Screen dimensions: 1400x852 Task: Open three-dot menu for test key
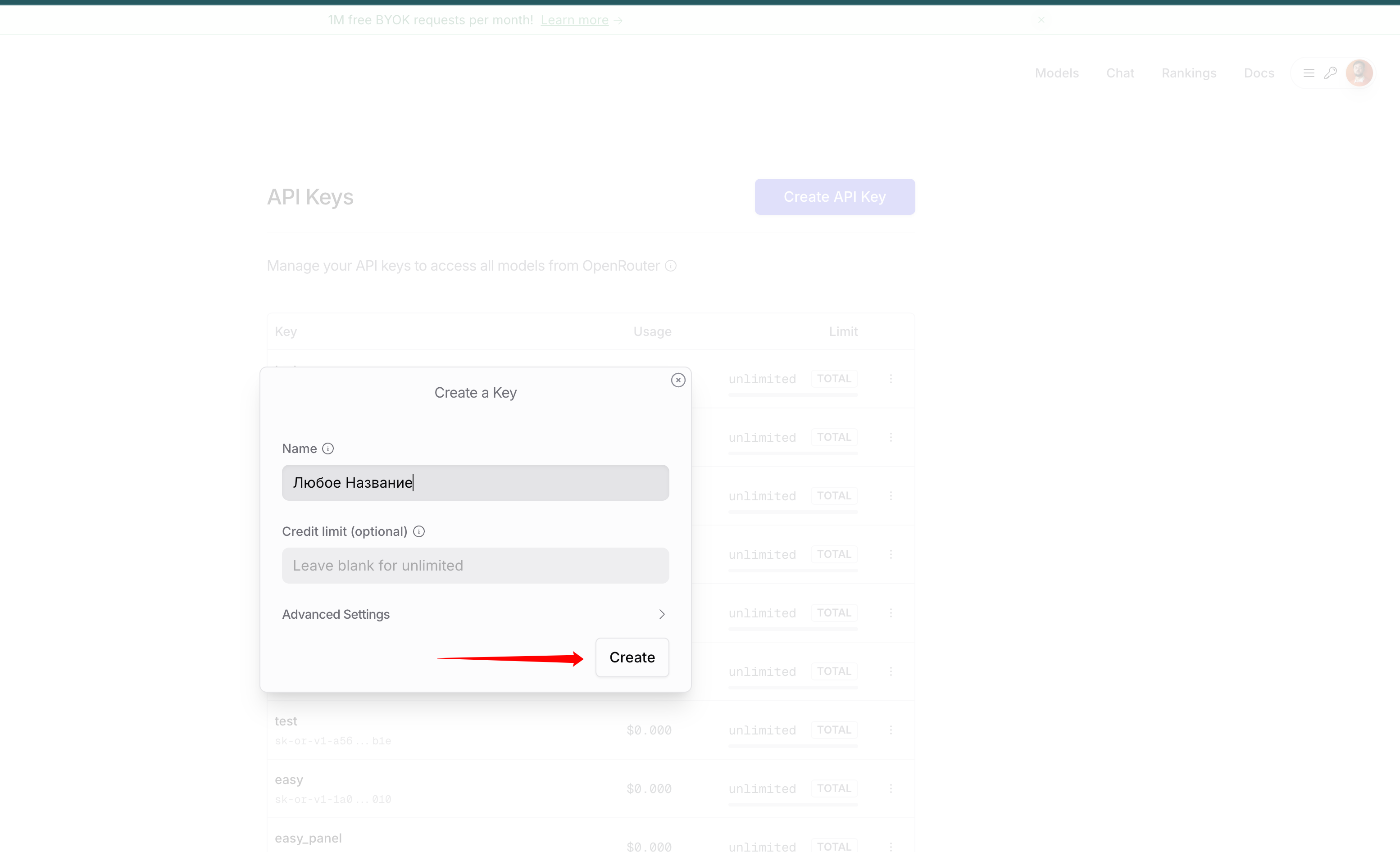891,730
